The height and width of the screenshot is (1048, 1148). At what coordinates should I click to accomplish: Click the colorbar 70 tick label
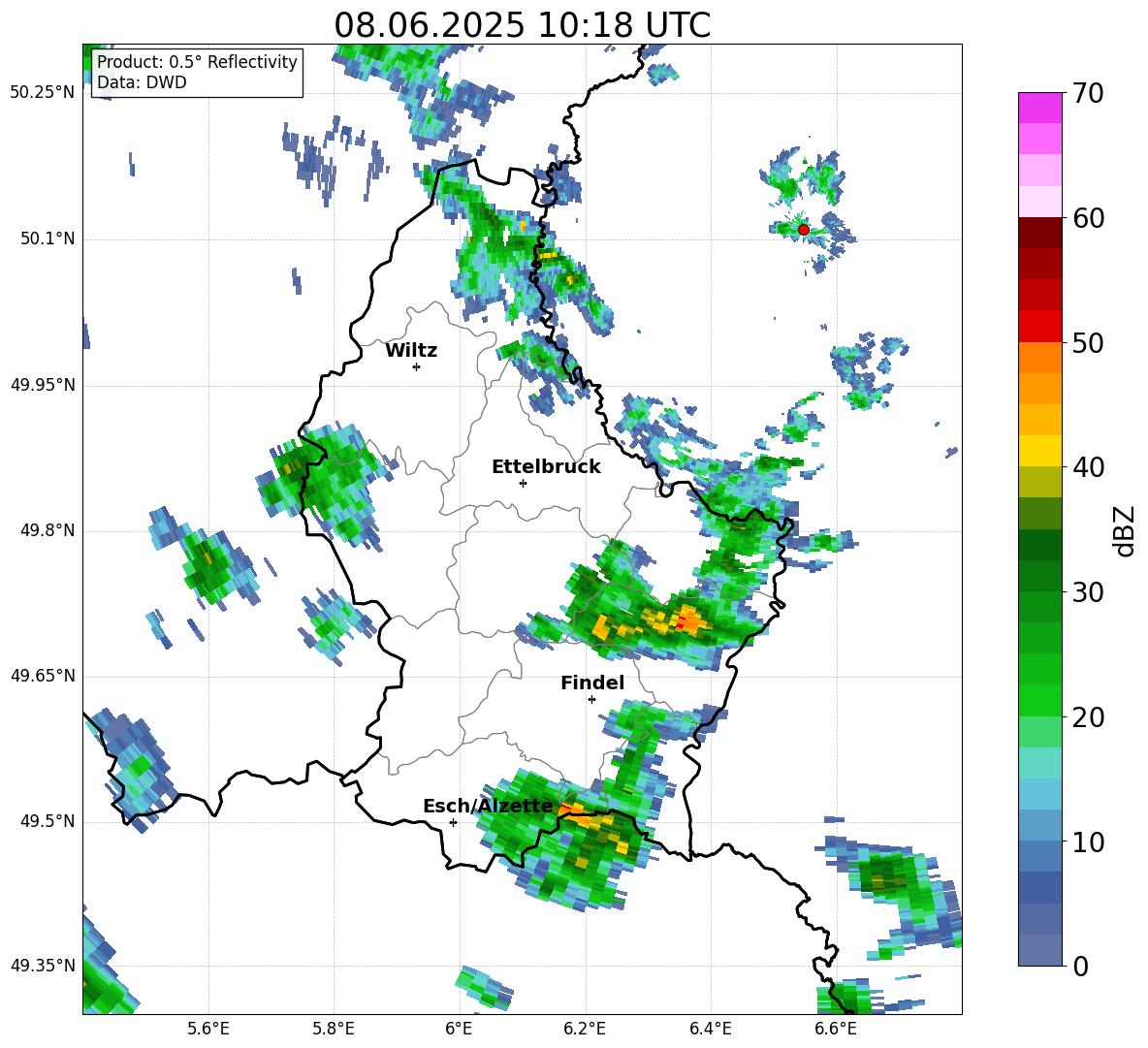coord(1088,93)
